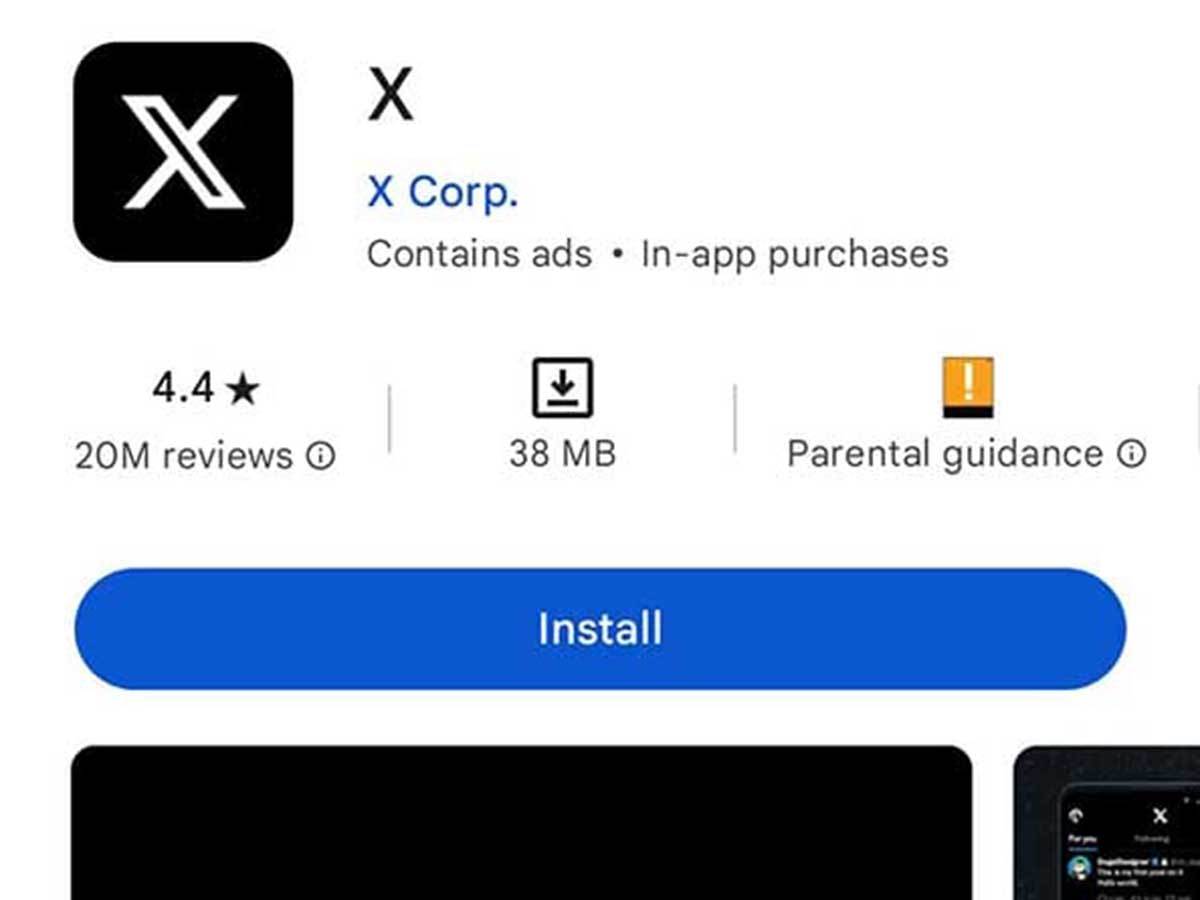This screenshot has height=900, width=1200.
Task: Open the X Corp. developer page
Action: coord(442,192)
